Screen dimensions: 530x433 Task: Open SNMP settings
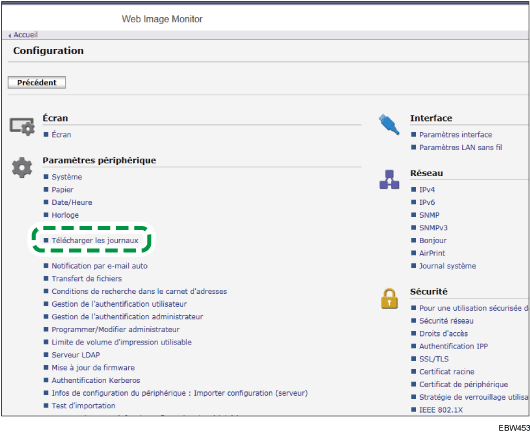(x=429, y=215)
